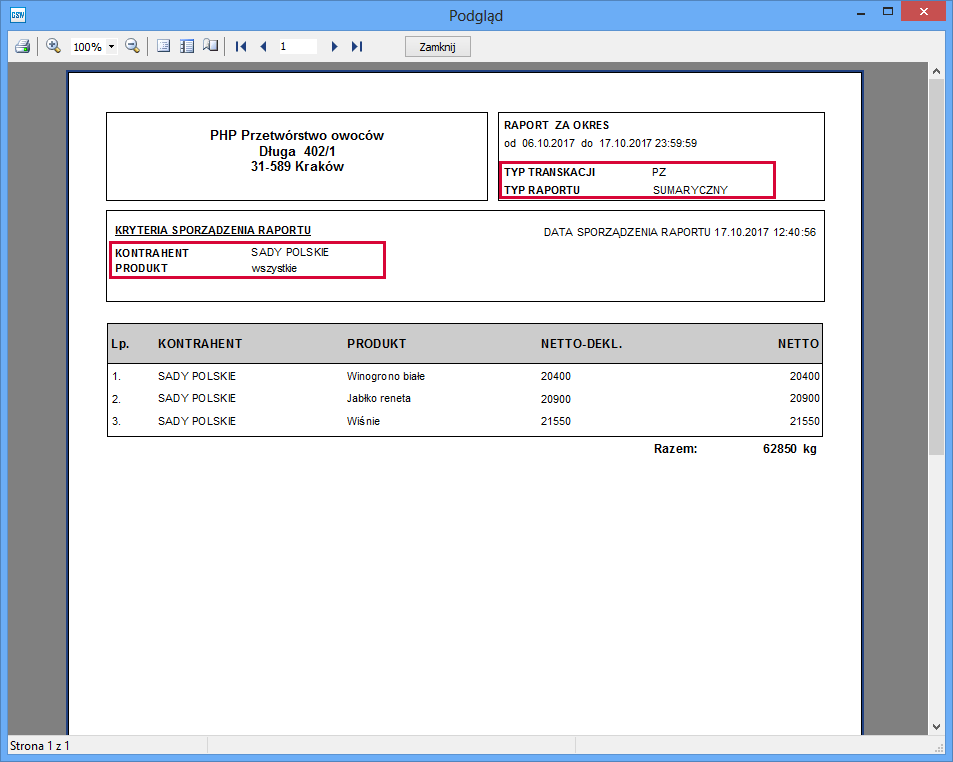
Task: Zoom in with the plus magnifier
Action: tap(54, 46)
